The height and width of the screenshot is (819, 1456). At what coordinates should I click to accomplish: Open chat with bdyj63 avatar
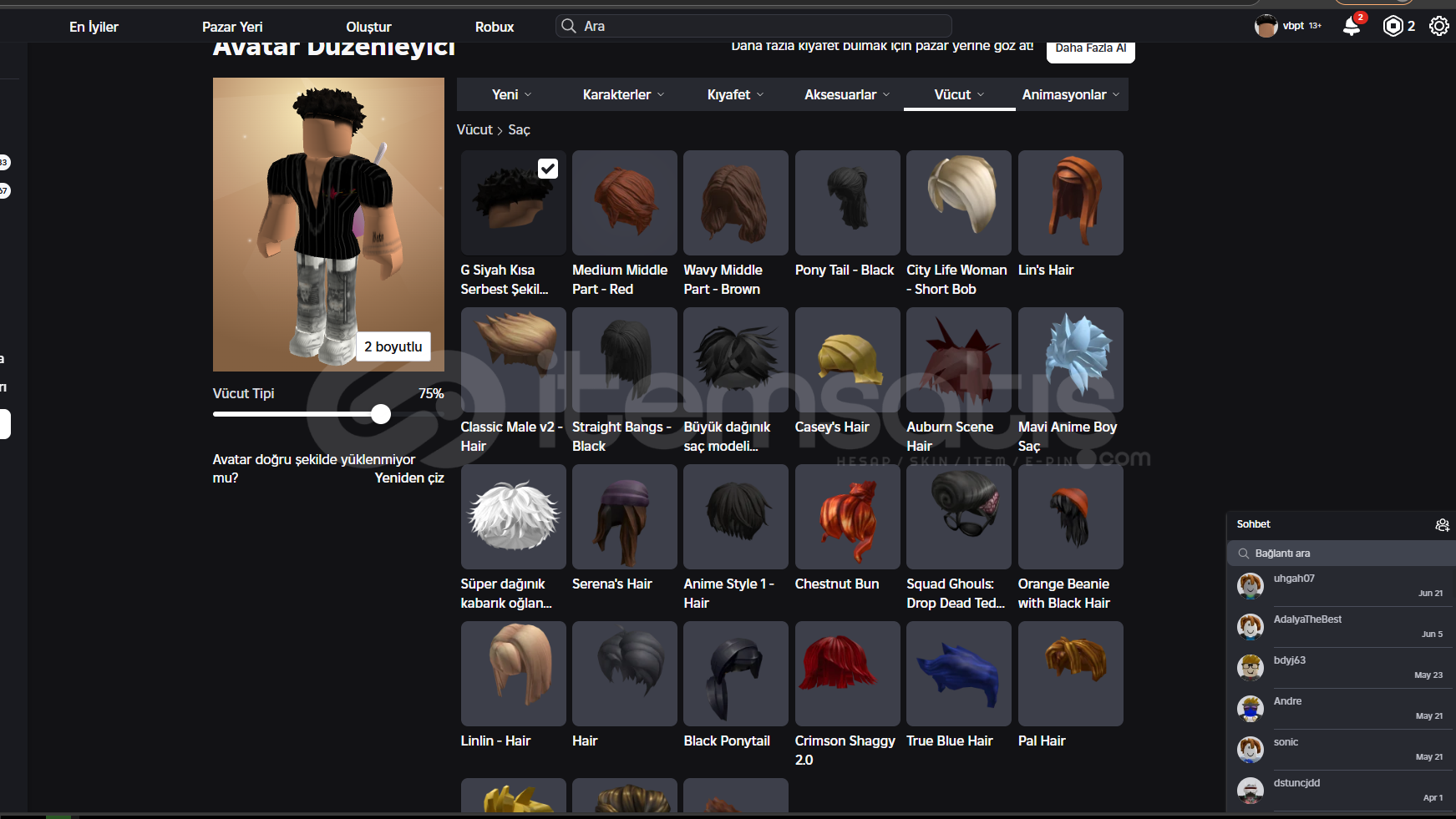tap(1251, 667)
